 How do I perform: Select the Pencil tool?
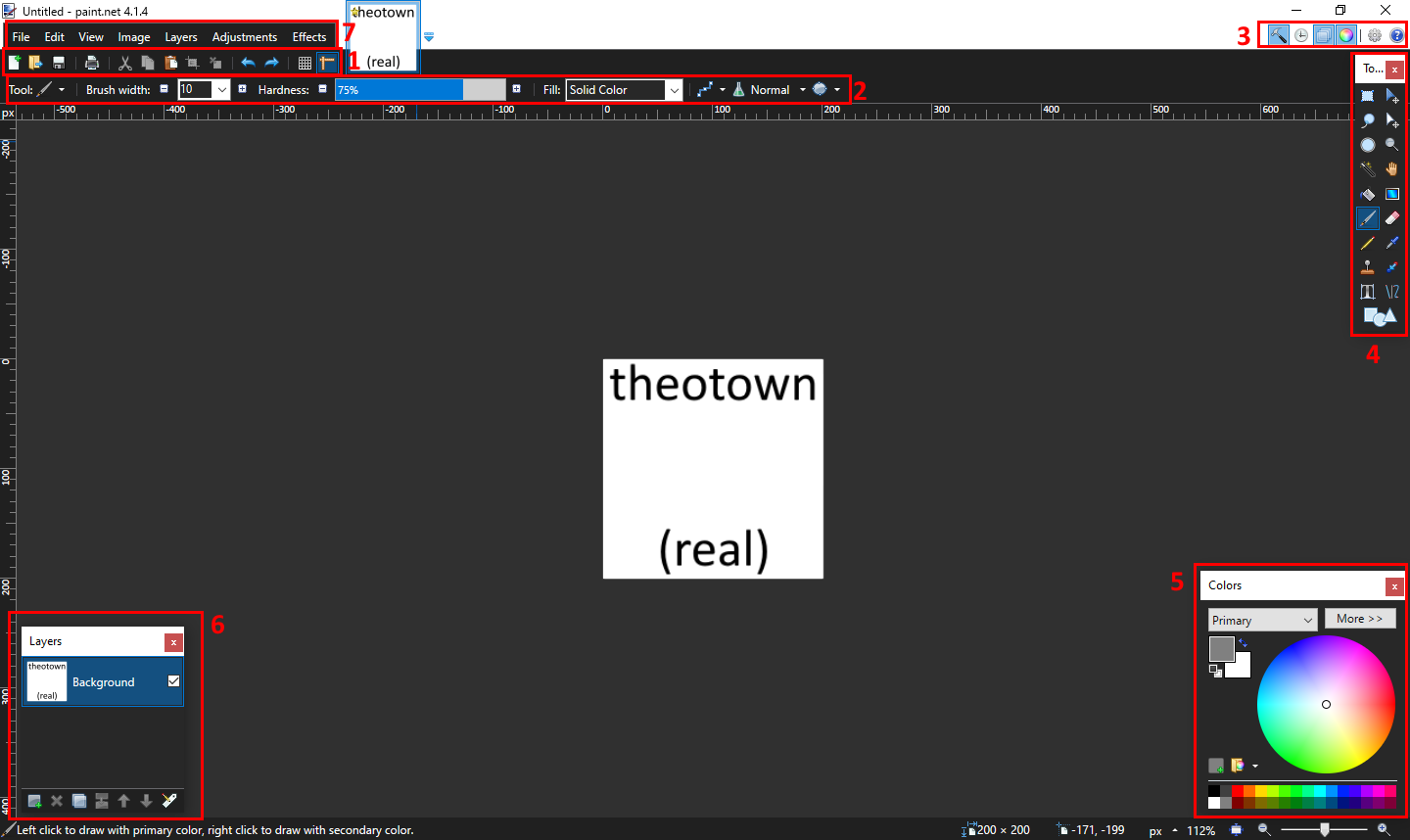click(1368, 243)
